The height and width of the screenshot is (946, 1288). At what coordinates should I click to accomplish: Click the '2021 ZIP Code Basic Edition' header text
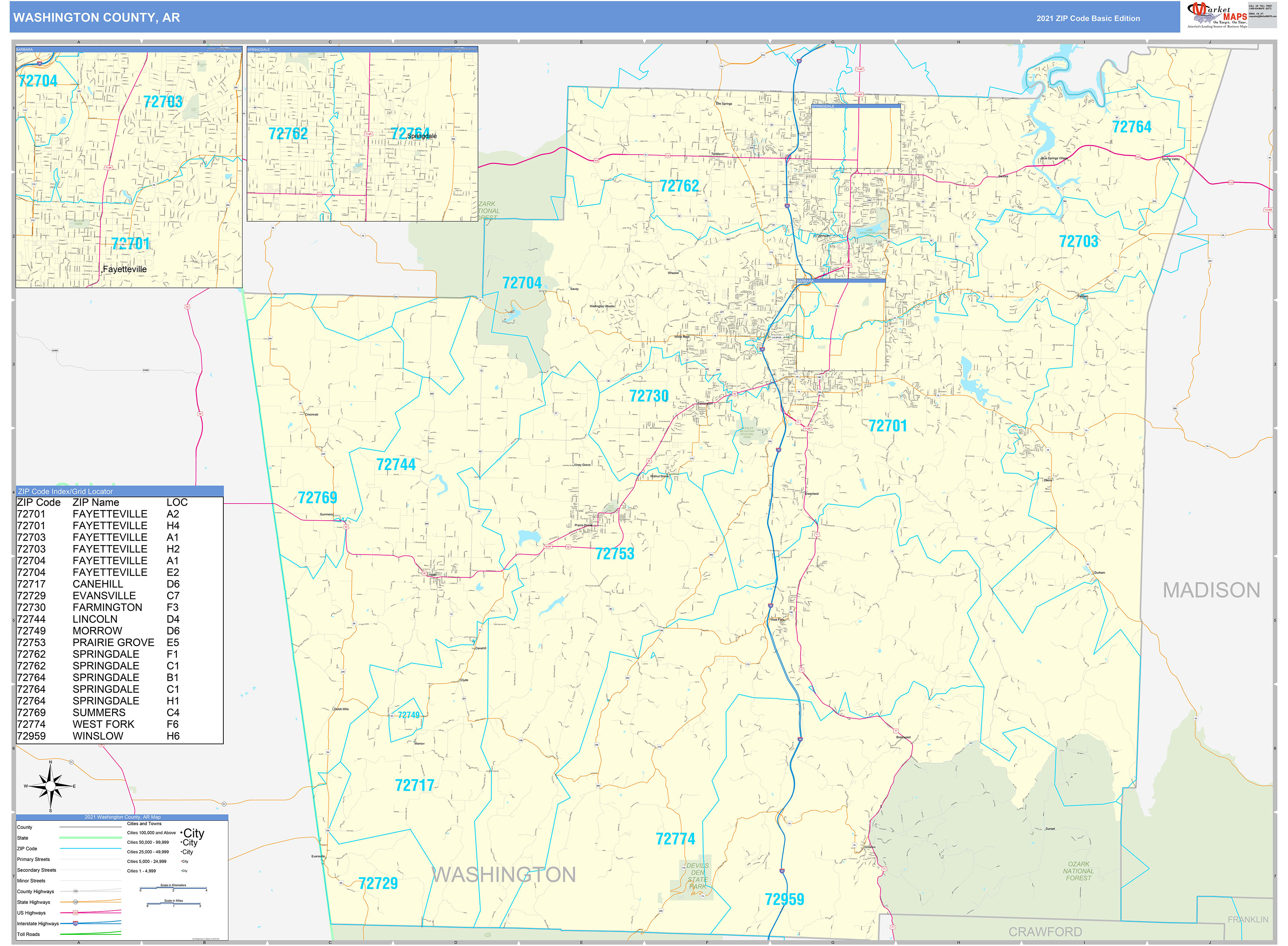(x=1088, y=18)
